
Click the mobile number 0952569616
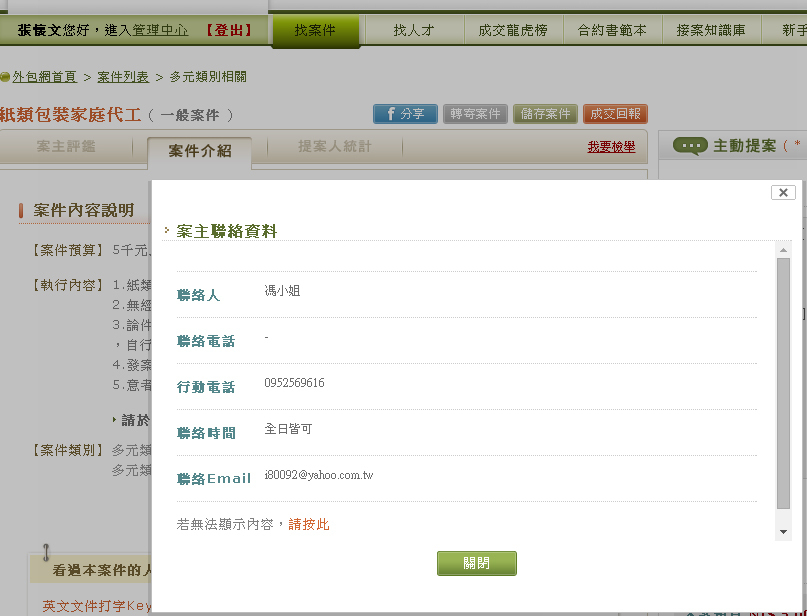coord(294,383)
